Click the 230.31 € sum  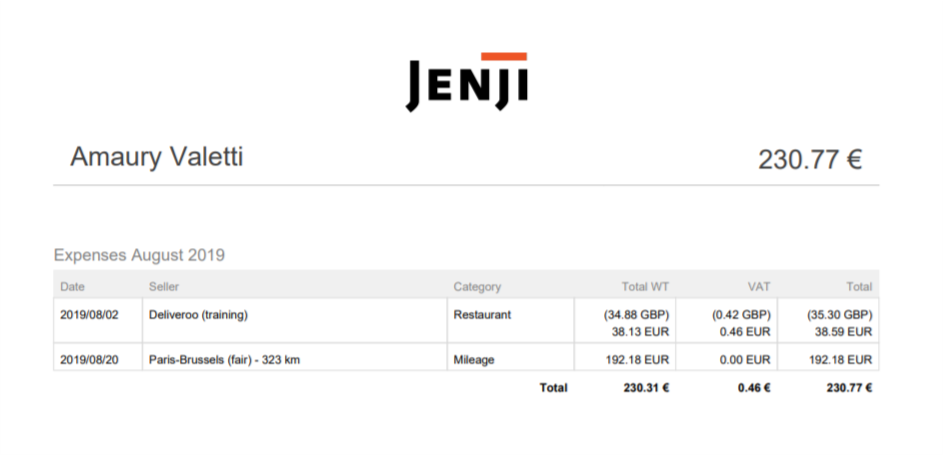click(x=646, y=388)
